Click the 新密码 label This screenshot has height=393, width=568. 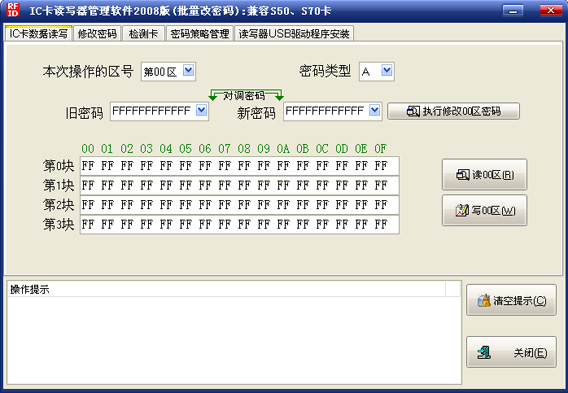256,113
